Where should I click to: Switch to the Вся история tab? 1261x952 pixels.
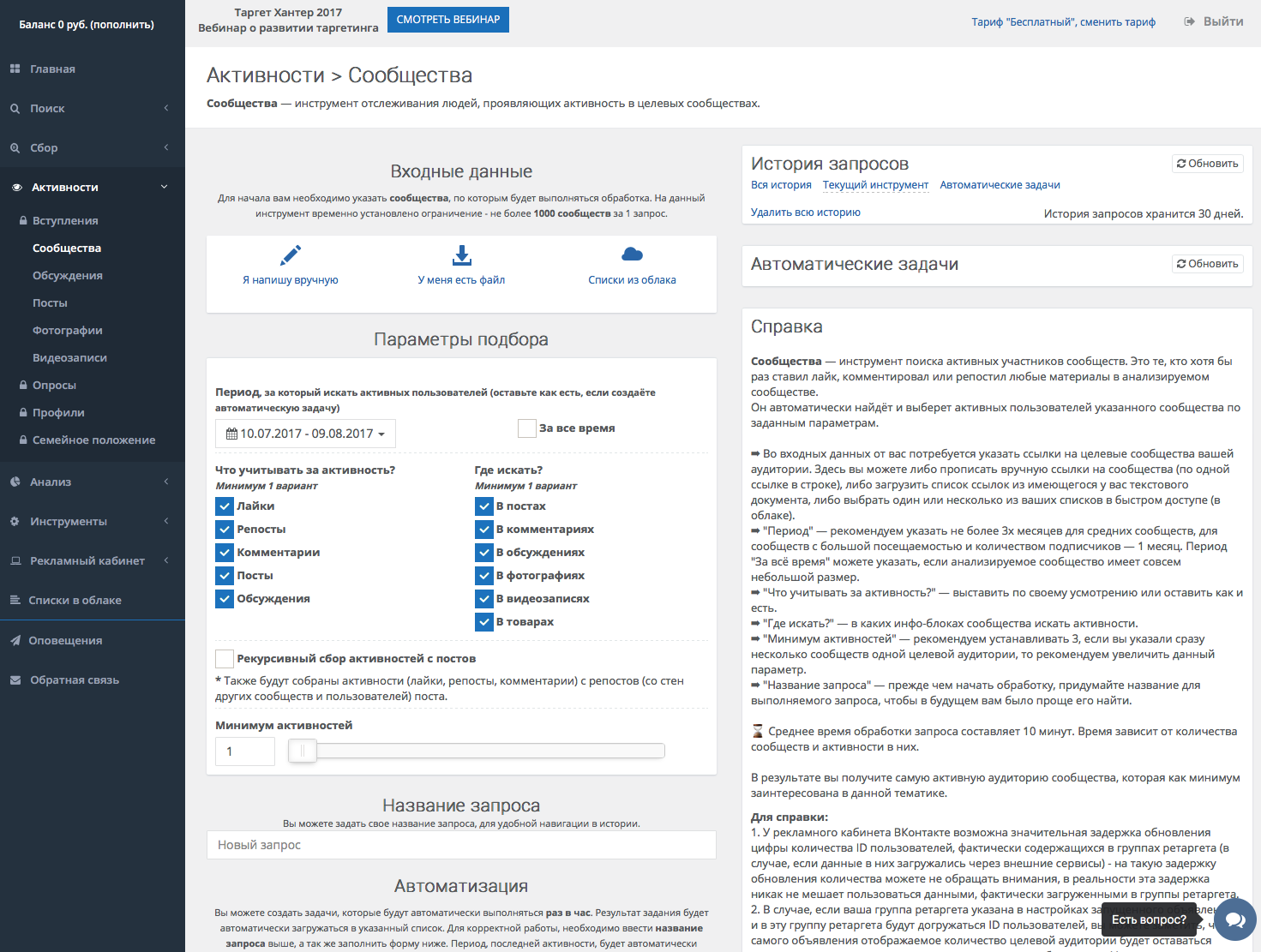pos(781,185)
